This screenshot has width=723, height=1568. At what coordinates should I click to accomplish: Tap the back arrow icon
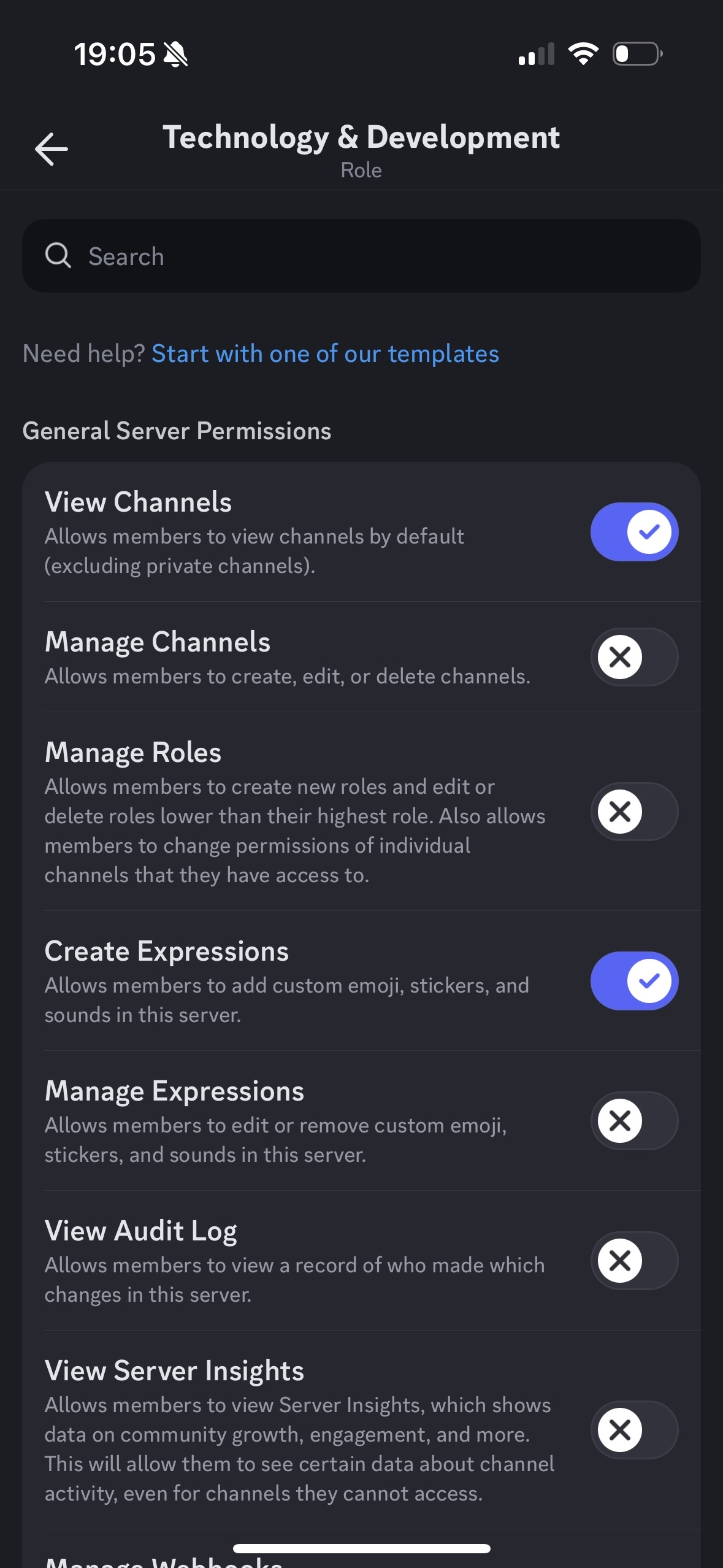pyautogui.click(x=52, y=149)
